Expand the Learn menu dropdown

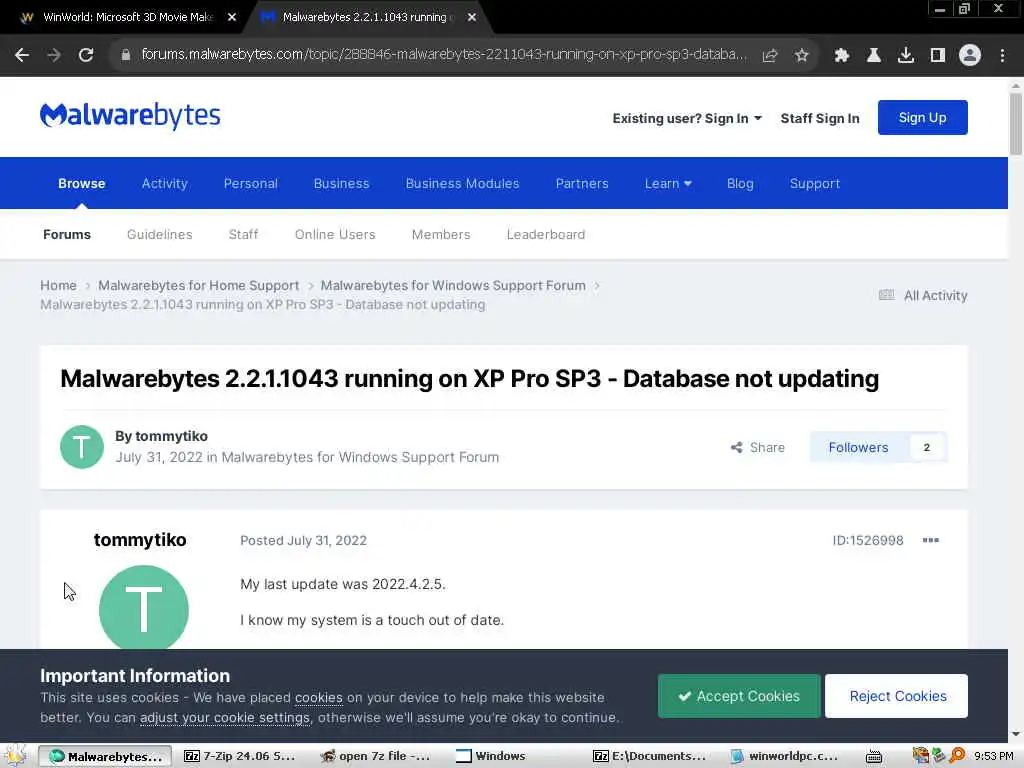[668, 184]
